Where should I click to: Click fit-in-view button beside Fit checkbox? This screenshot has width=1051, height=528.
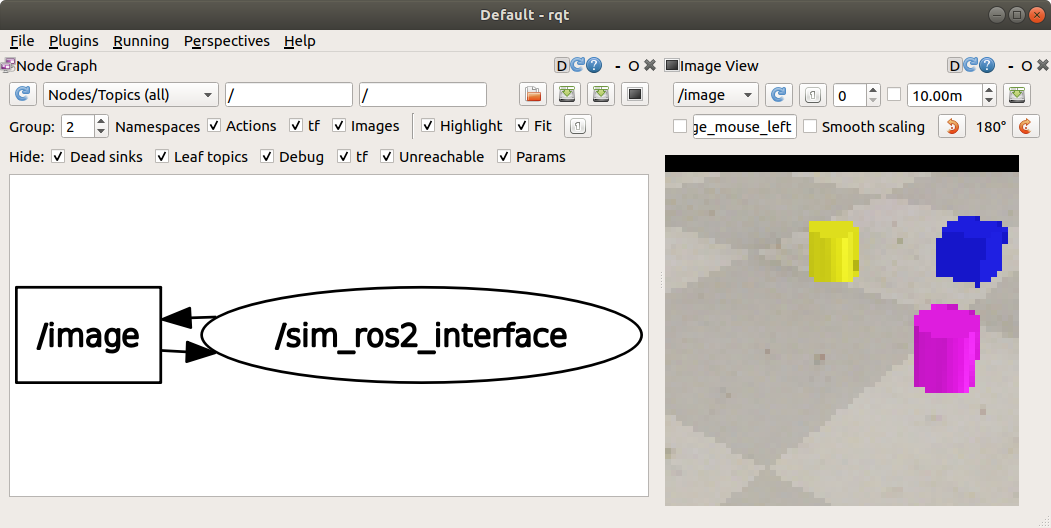click(578, 126)
